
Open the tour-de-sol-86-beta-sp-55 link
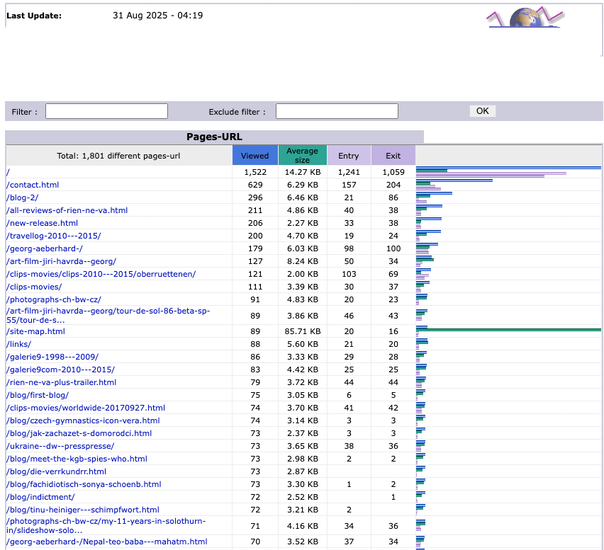[108, 315]
